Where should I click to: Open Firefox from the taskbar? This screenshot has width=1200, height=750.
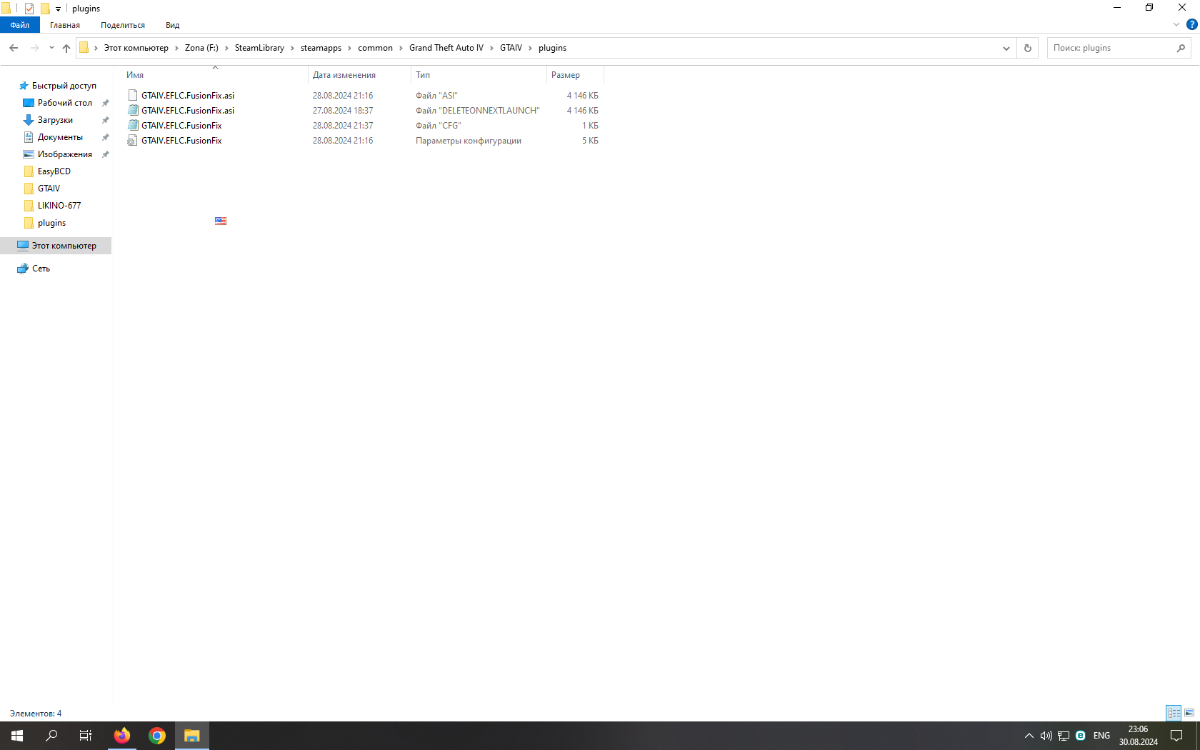click(122, 736)
